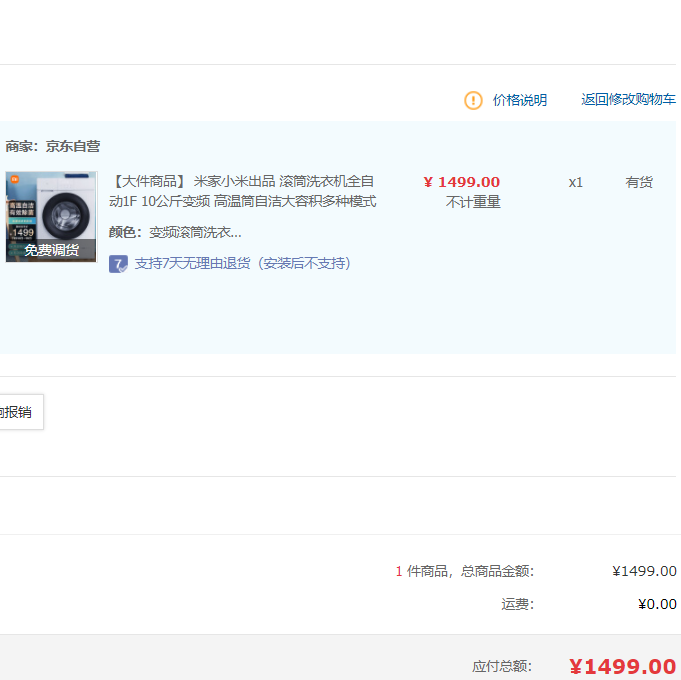
Task: Go back via 返回修改购物车 link
Action: 628,100
